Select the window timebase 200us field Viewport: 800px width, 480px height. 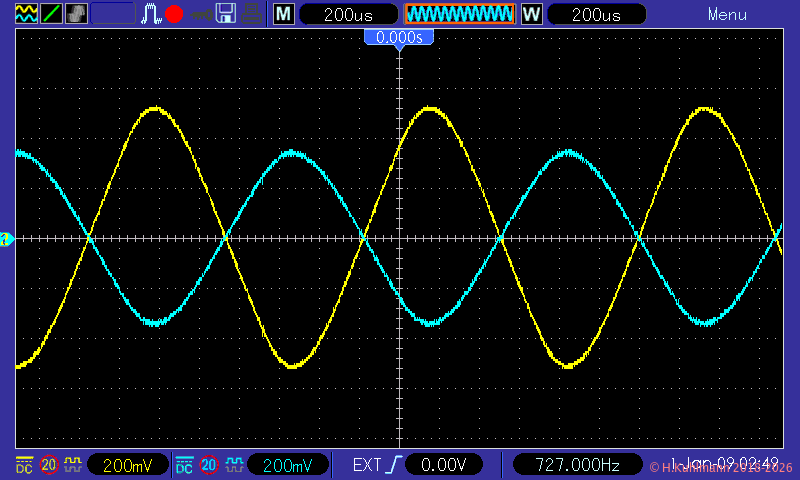click(x=598, y=14)
